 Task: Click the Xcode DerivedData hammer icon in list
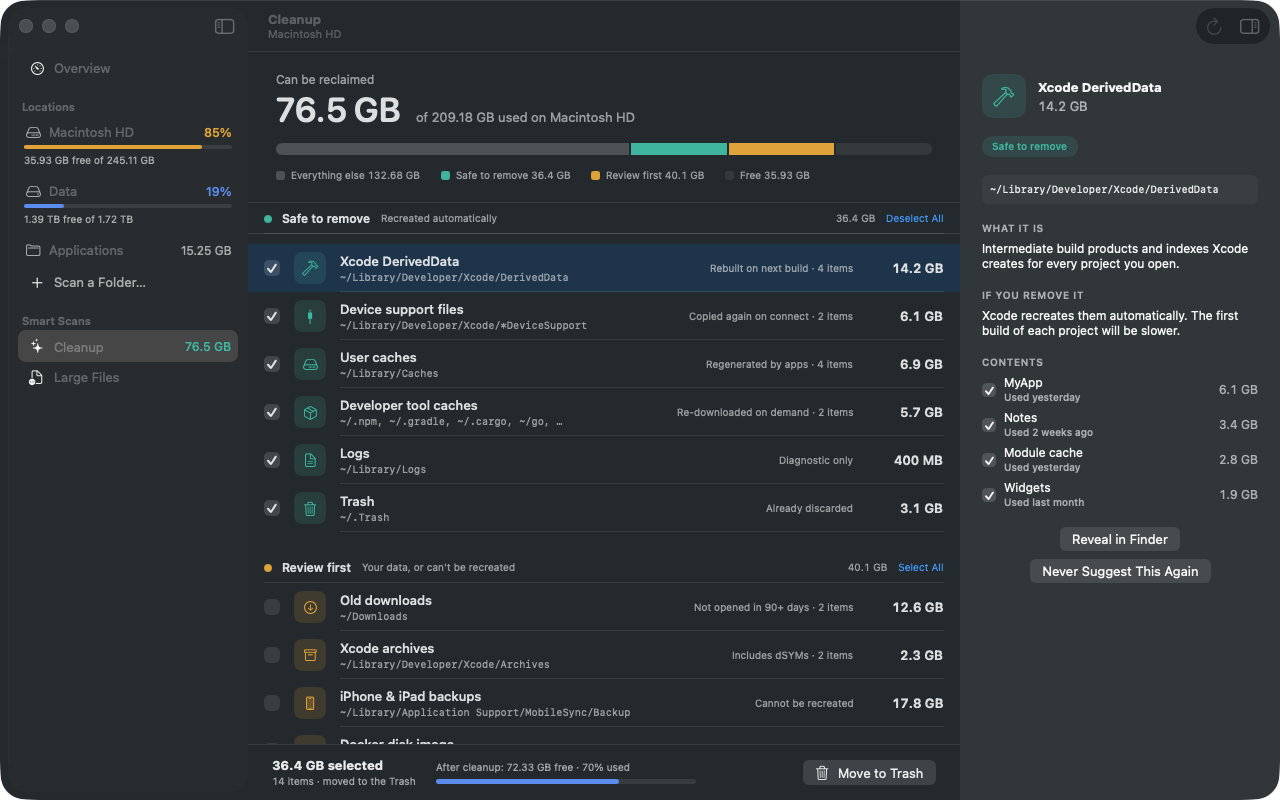[x=310, y=268]
